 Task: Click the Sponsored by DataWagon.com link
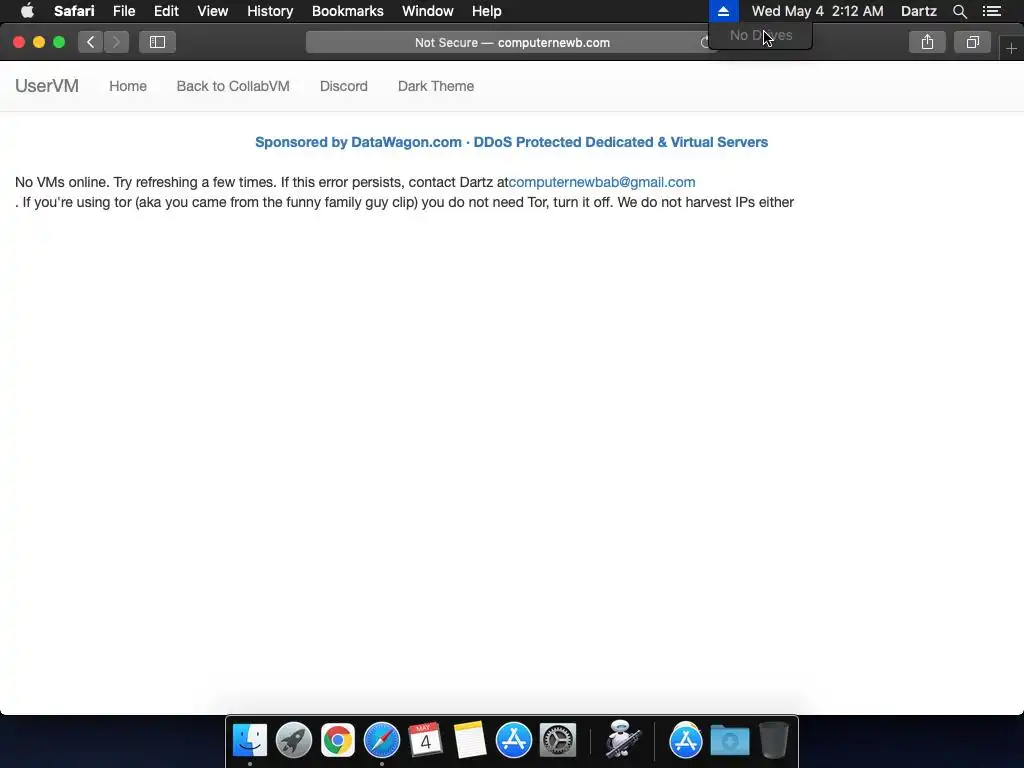coord(511,142)
